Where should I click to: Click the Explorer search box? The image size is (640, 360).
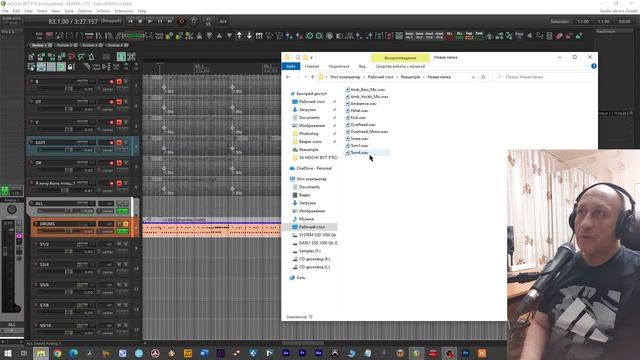point(542,77)
